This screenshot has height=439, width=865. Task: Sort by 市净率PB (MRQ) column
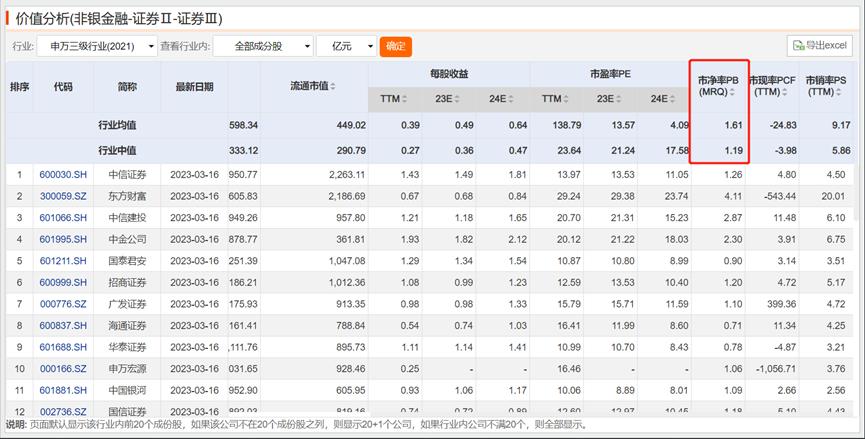[716, 86]
